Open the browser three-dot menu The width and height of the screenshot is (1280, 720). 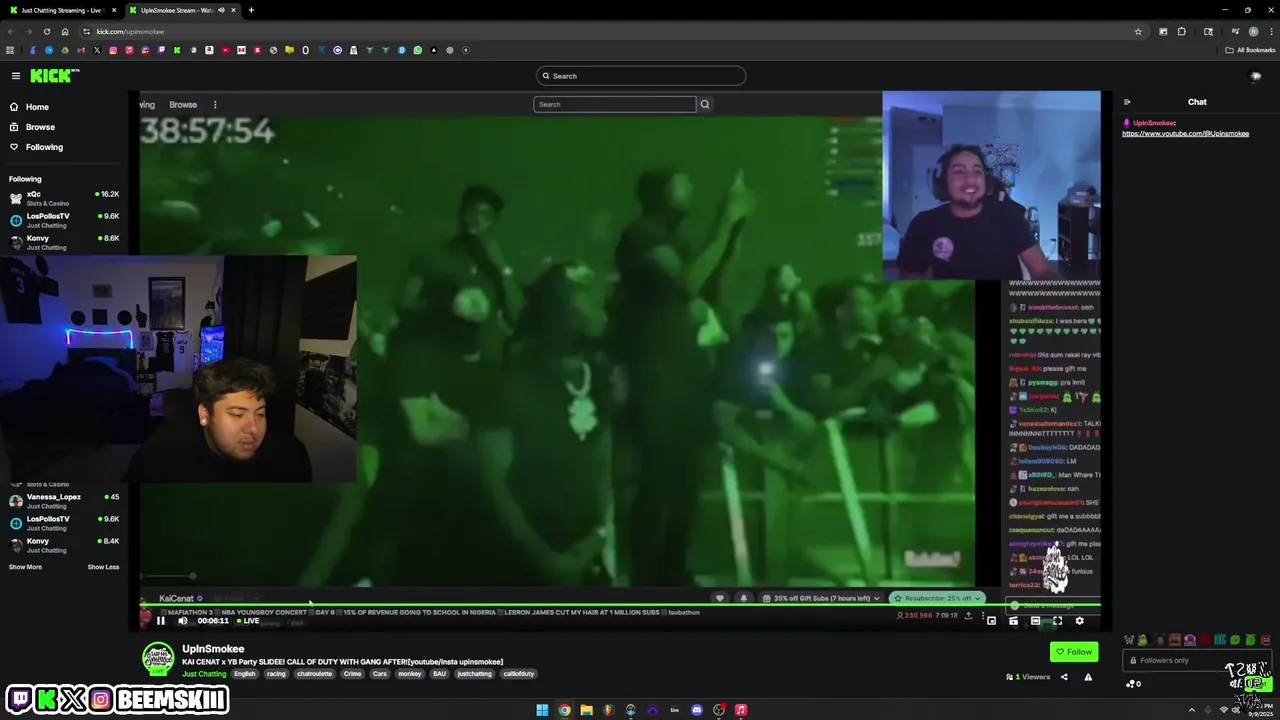(1270, 31)
